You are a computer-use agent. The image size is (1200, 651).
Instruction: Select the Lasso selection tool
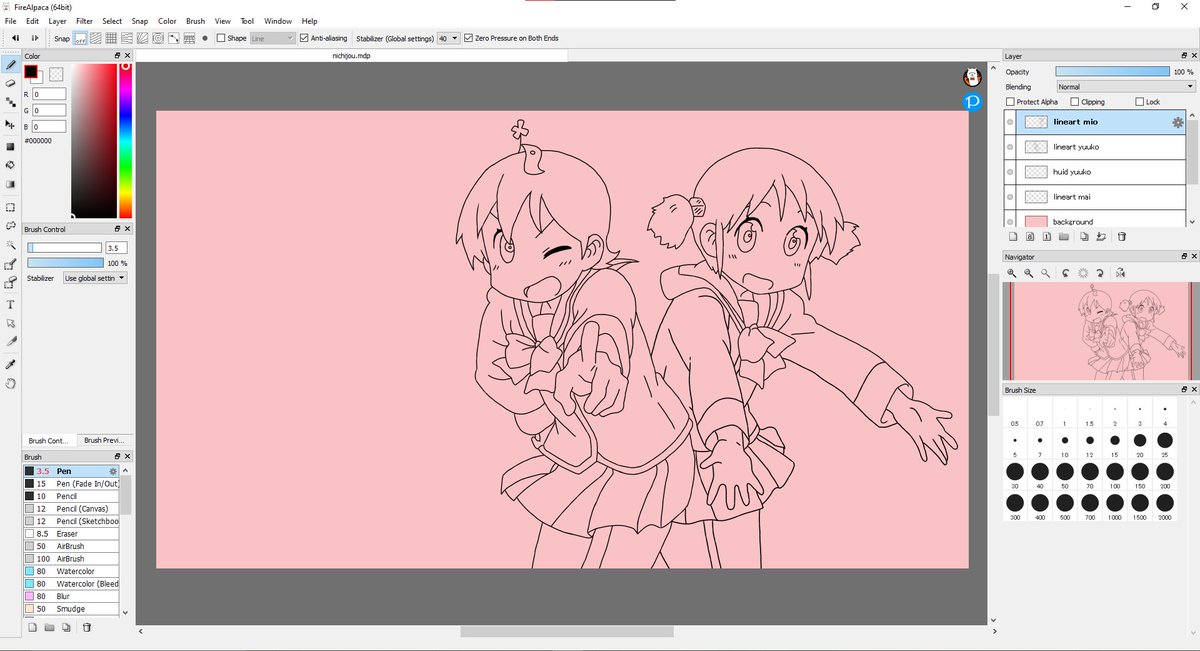tap(11, 227)
